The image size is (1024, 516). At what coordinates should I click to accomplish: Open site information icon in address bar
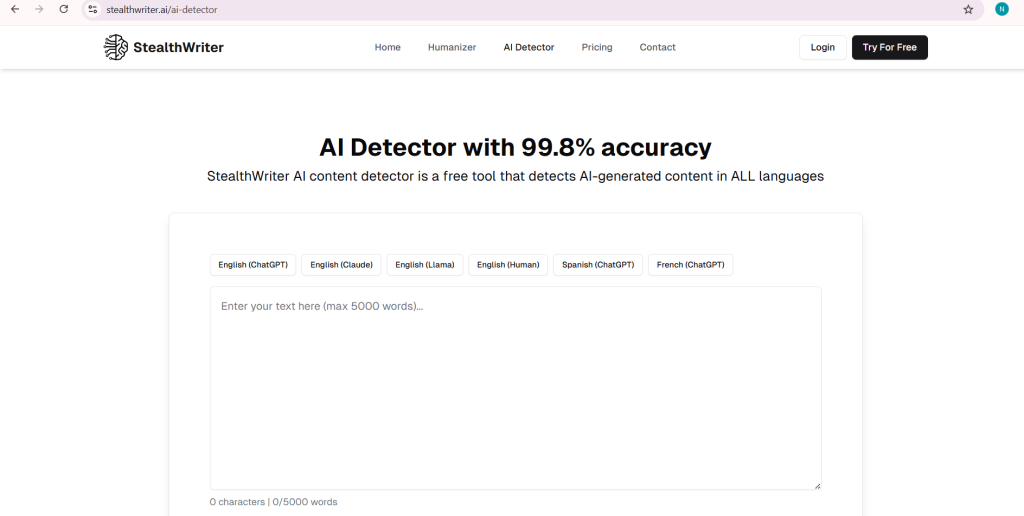[93, 10]
